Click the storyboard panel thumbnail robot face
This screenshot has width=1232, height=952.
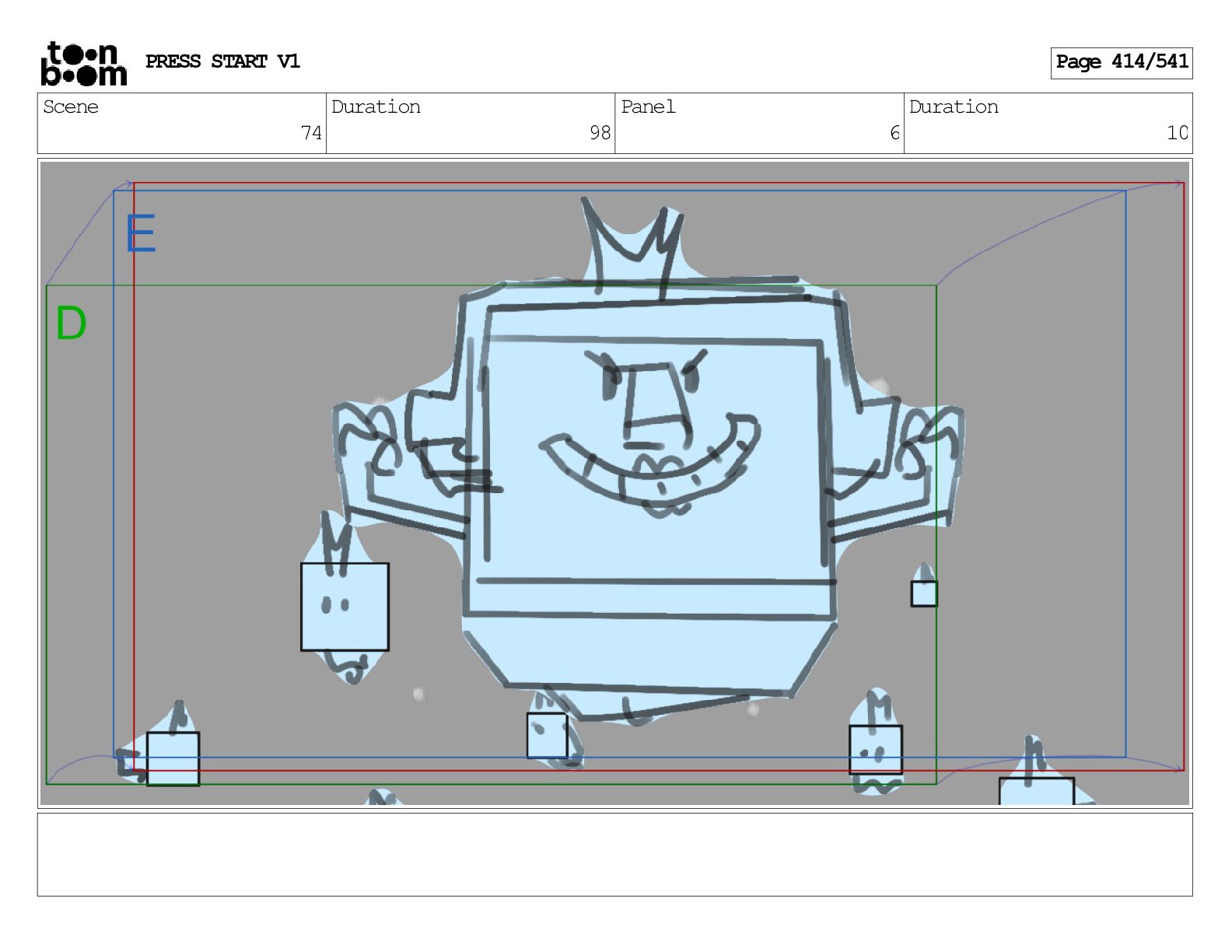(652, 436)
